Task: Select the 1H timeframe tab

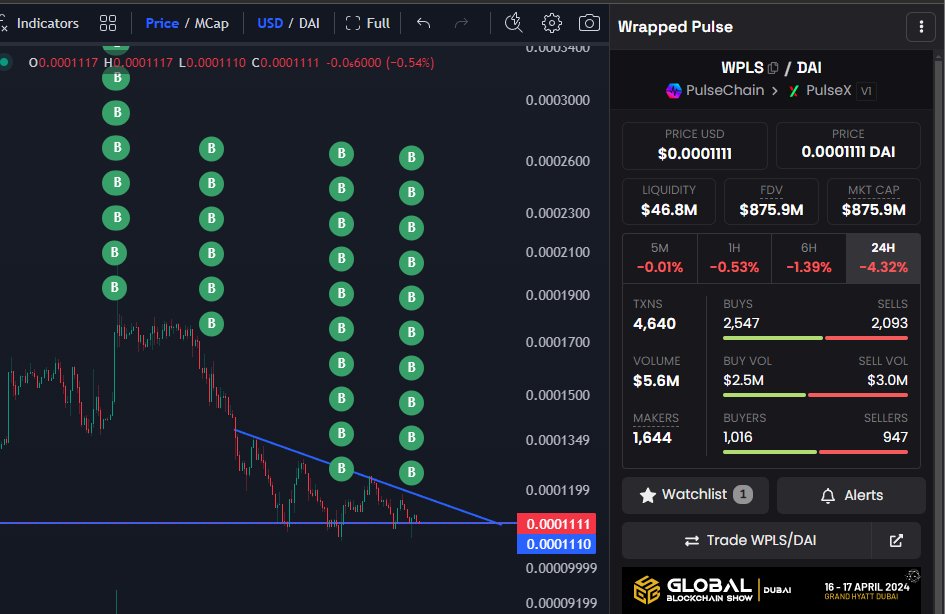Action: [734, 258]
